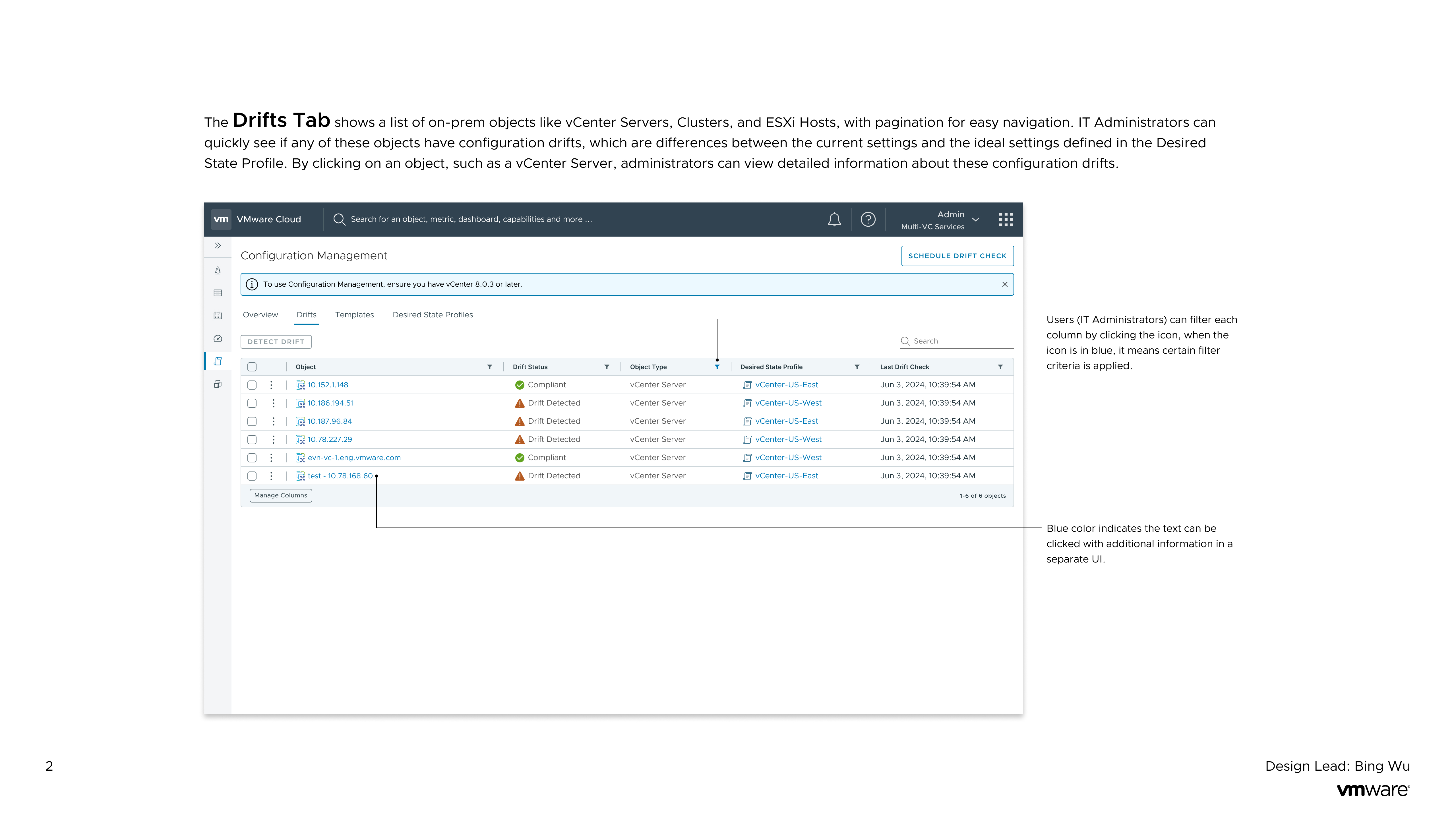This screenshot has height=819, width=1456.
Task: Check the 10.78.227.29 row checkbox
Action: point(252,440)
